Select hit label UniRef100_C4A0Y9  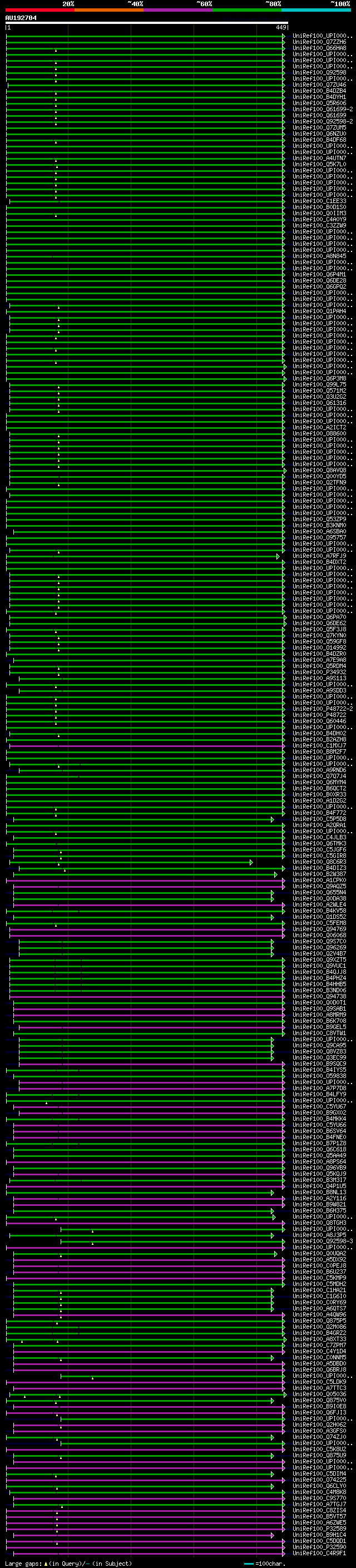[319, 219]
